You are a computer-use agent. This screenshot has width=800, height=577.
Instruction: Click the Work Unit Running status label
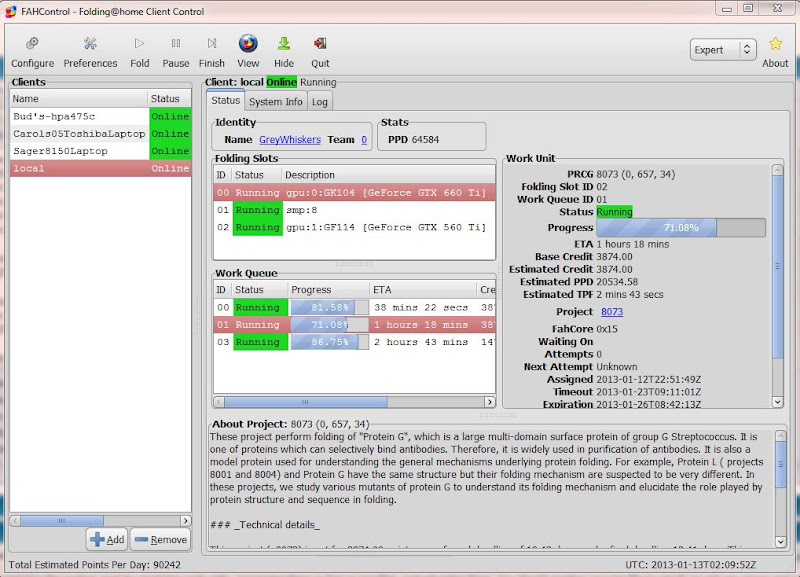(614, 212)
